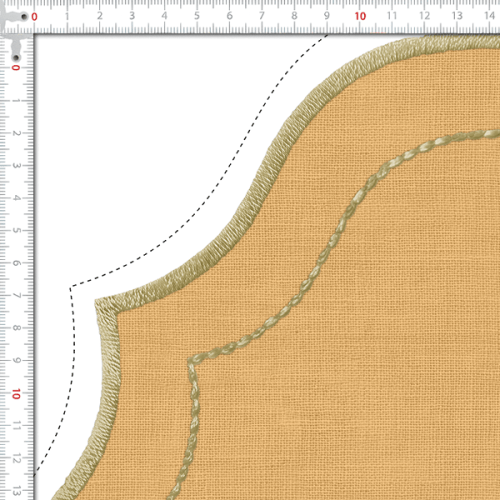Screen dimensions: 500x500
Task: Click the 7 mark on the left ruler
Action: click(17, 296)
